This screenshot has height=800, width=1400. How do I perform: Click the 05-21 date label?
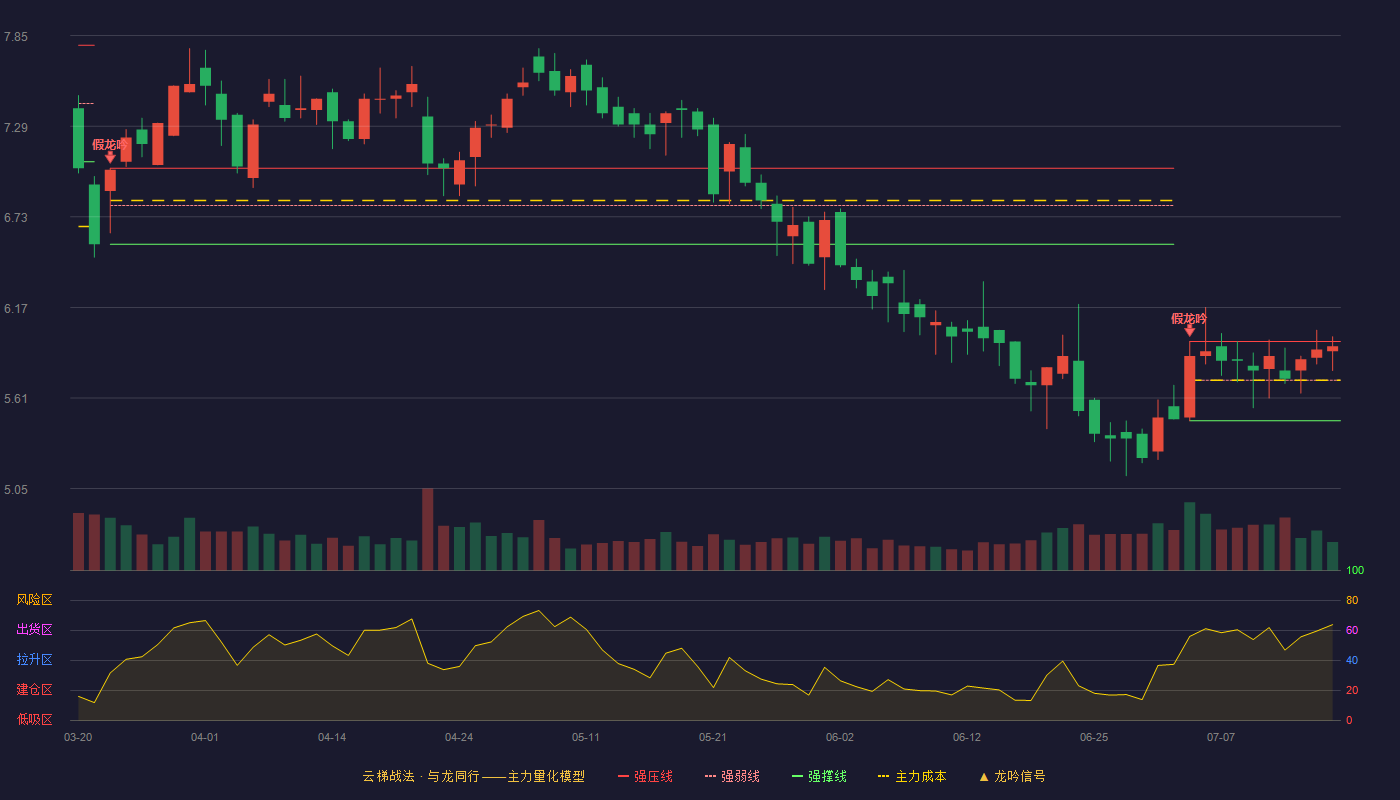[x=713, y=737]
